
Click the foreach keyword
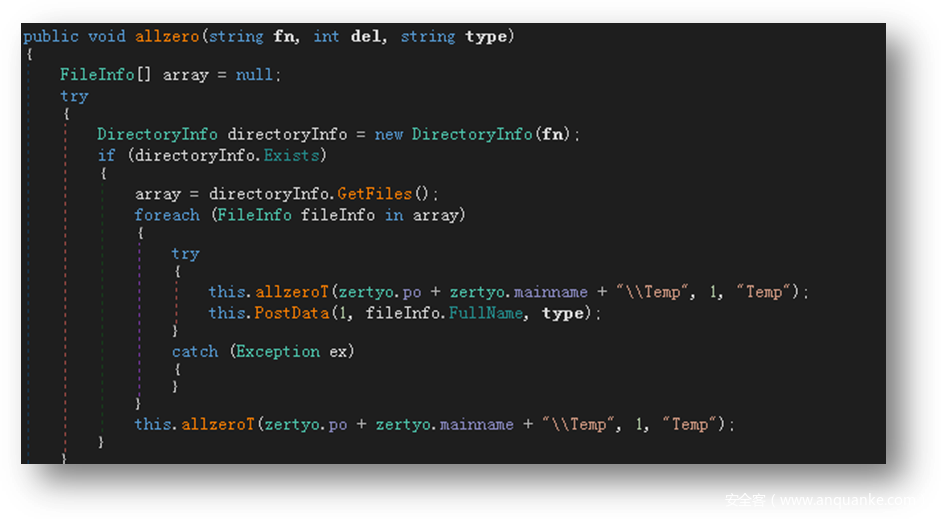[167, 214]
